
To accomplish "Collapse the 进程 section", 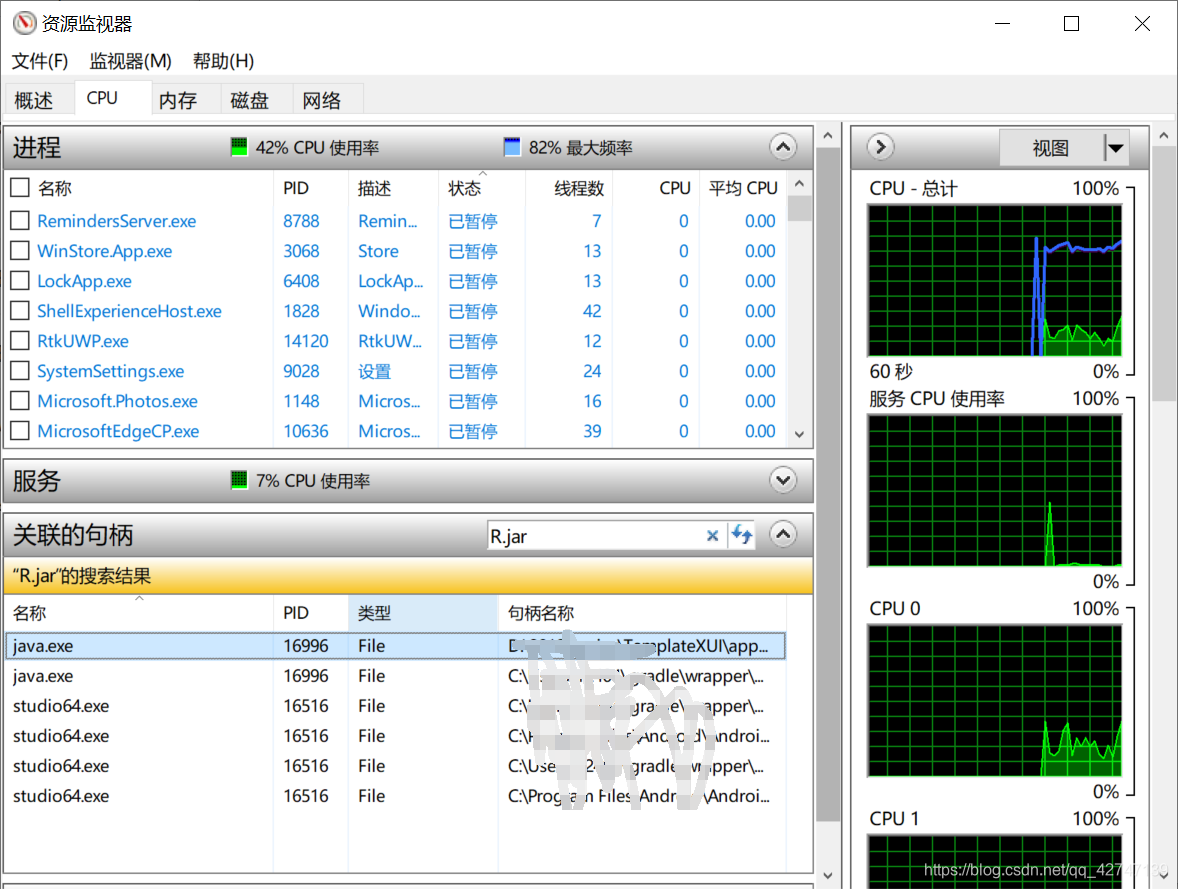I will point(783,147).
